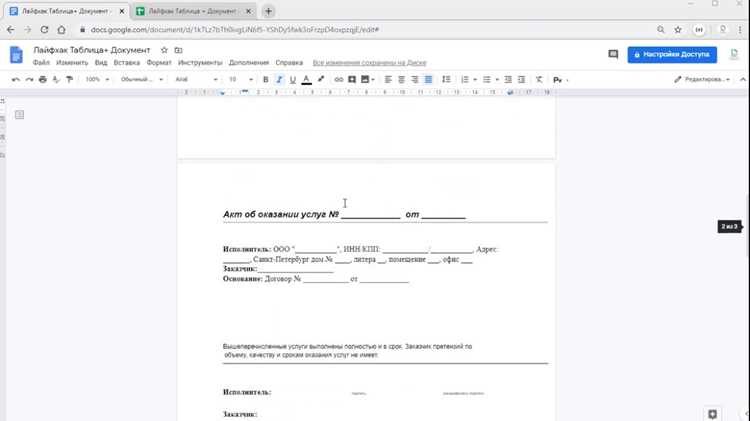Reload the browser page
This screenshot has width=750, height=421.
pos(44,30)
